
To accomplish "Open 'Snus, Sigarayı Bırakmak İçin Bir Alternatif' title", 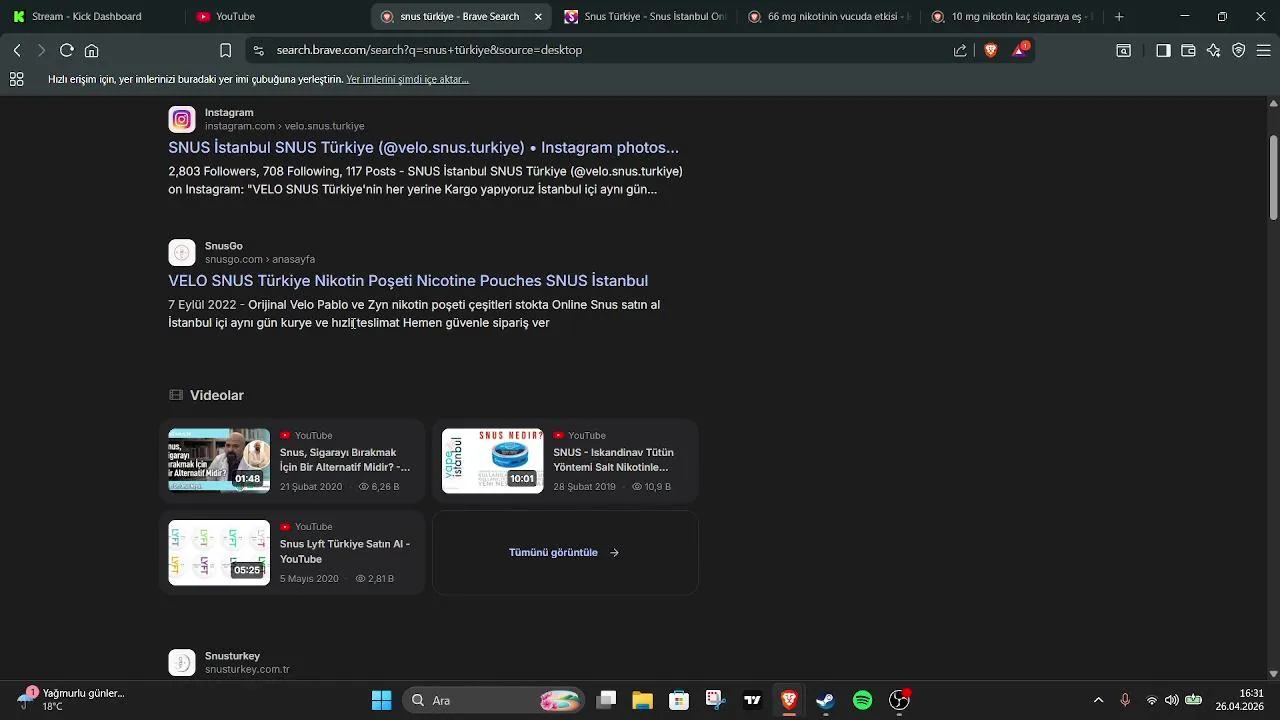I will click(x=345, y=460).
